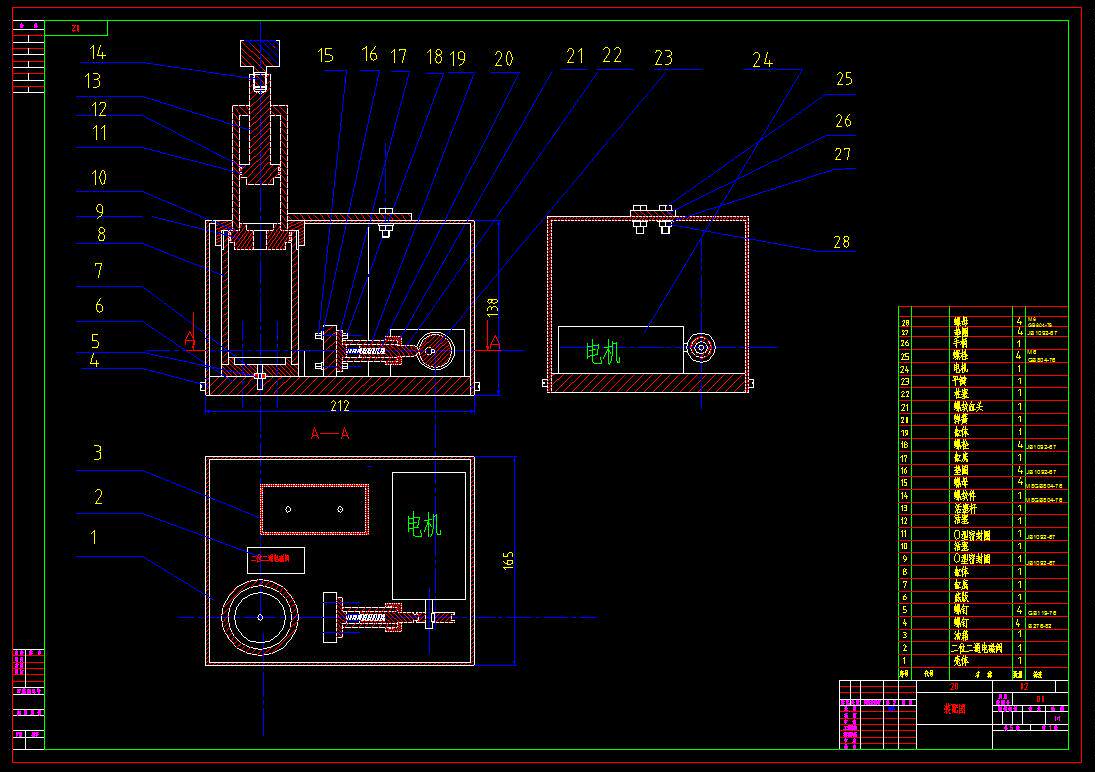The width and height of the screenshot is (1095, 772).
Task: Click O型密封圈 entry in parts list row 9
Action: 972,560
